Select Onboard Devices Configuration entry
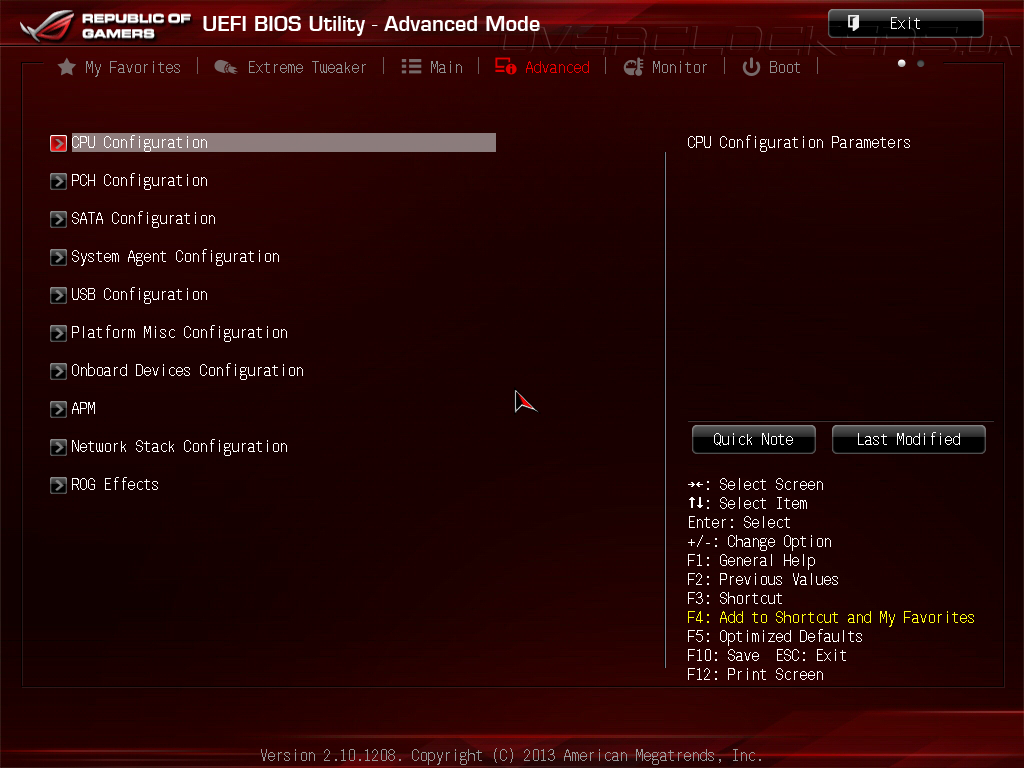 pyautogui.click(x=187, y=370)
